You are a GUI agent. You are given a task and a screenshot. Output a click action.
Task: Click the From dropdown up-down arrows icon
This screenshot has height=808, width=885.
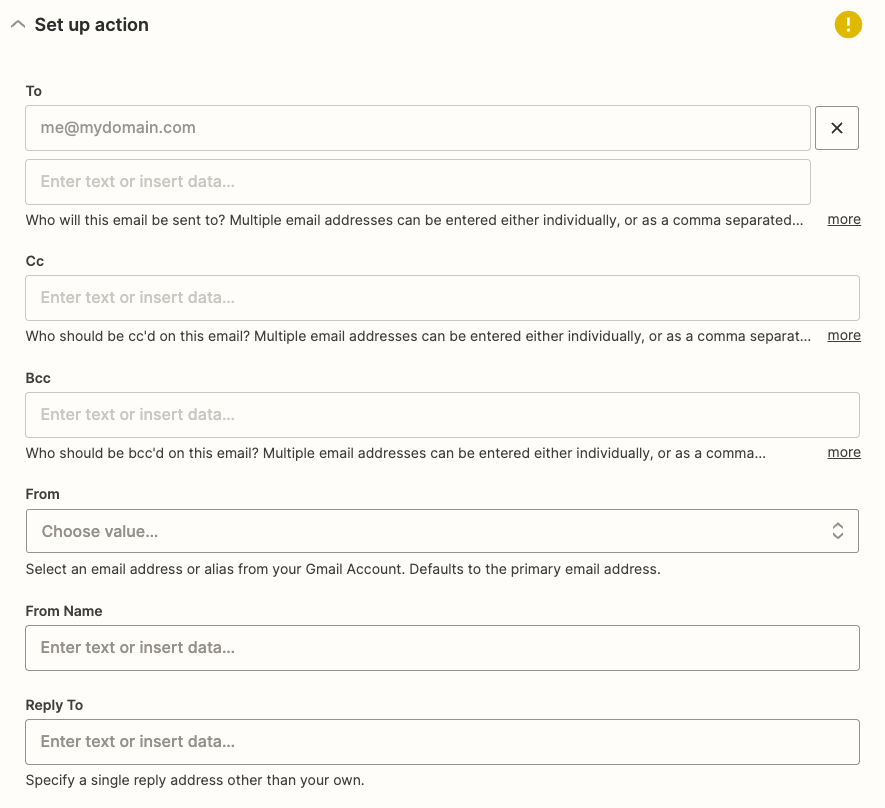point(838,531)
